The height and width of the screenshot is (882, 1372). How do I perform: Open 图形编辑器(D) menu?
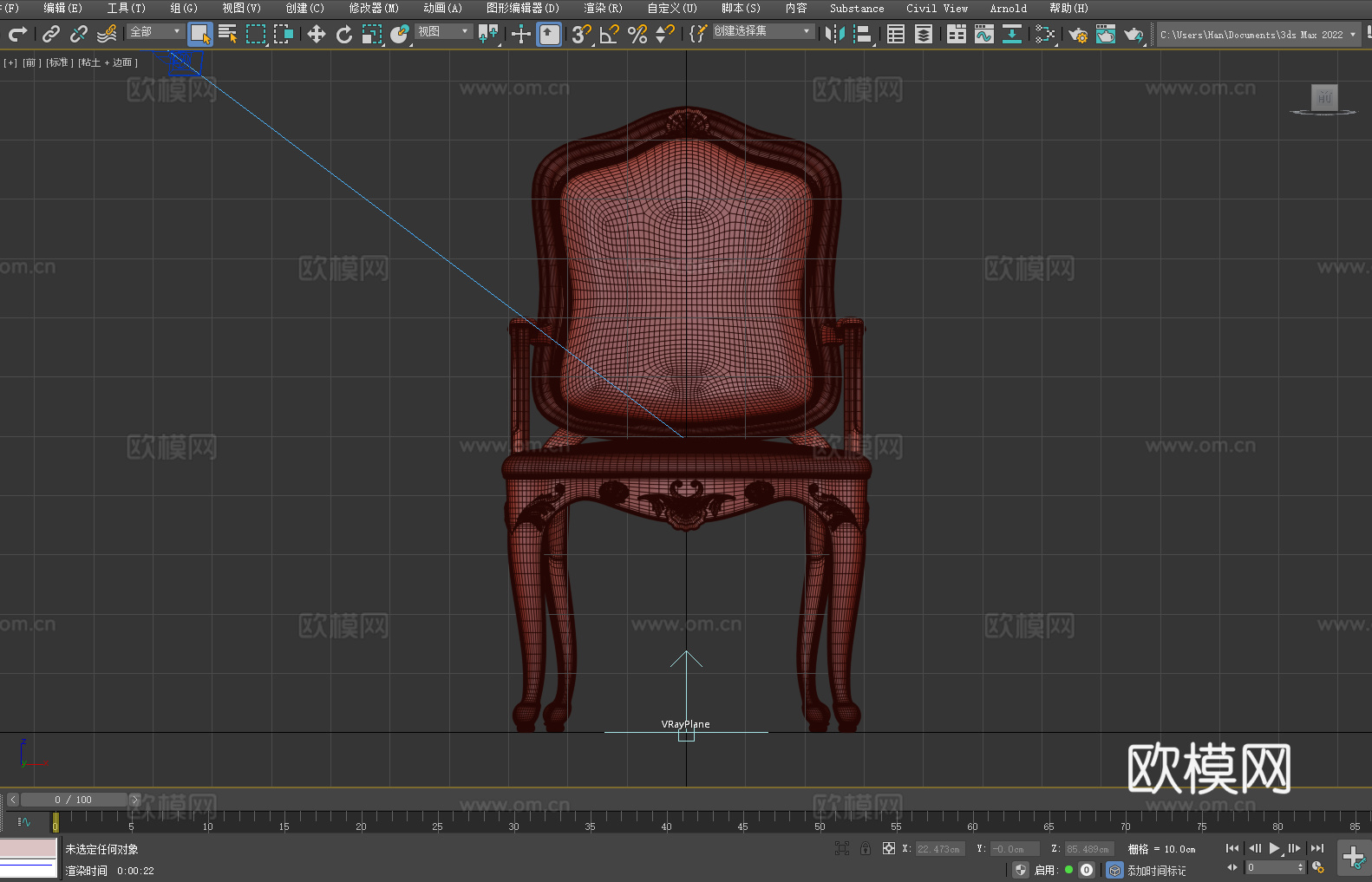(523, 8)
